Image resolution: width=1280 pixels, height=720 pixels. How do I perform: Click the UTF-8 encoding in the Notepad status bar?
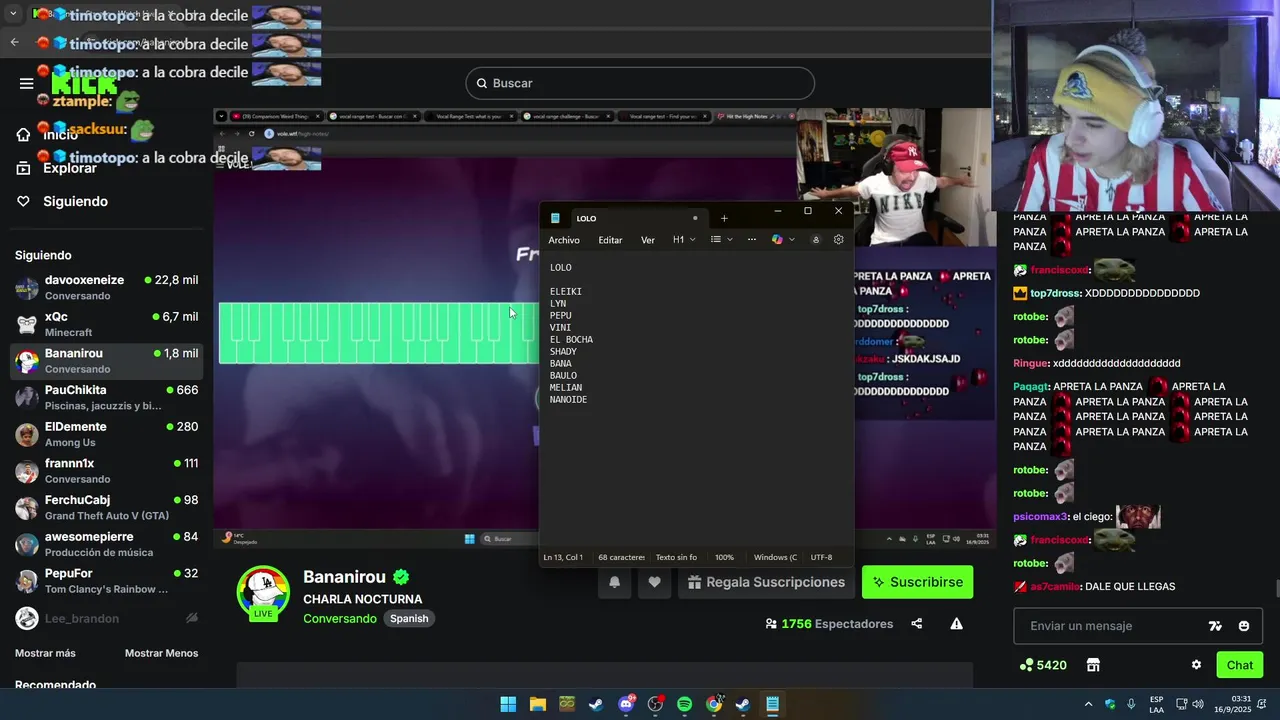coord(821,557)
